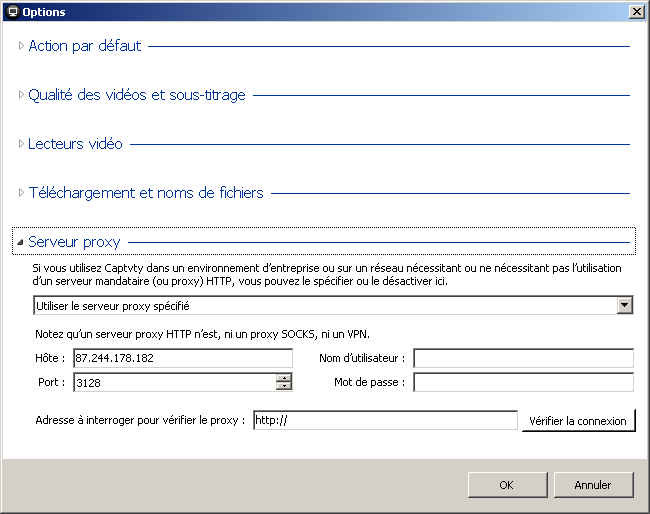Confirm settings with OK button

pos(507,485)
